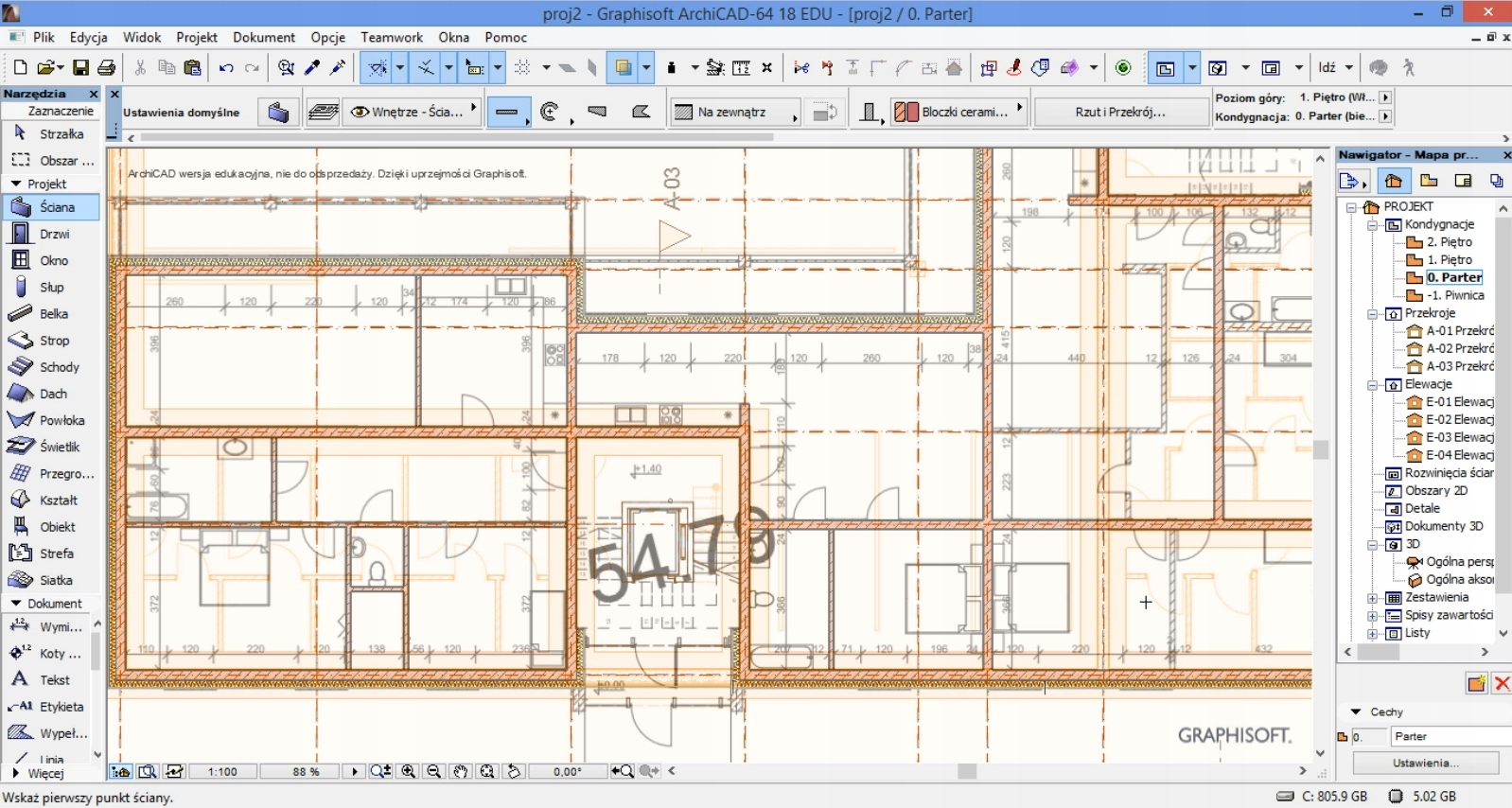Switch to curved wall geometry method

point(550,113)
